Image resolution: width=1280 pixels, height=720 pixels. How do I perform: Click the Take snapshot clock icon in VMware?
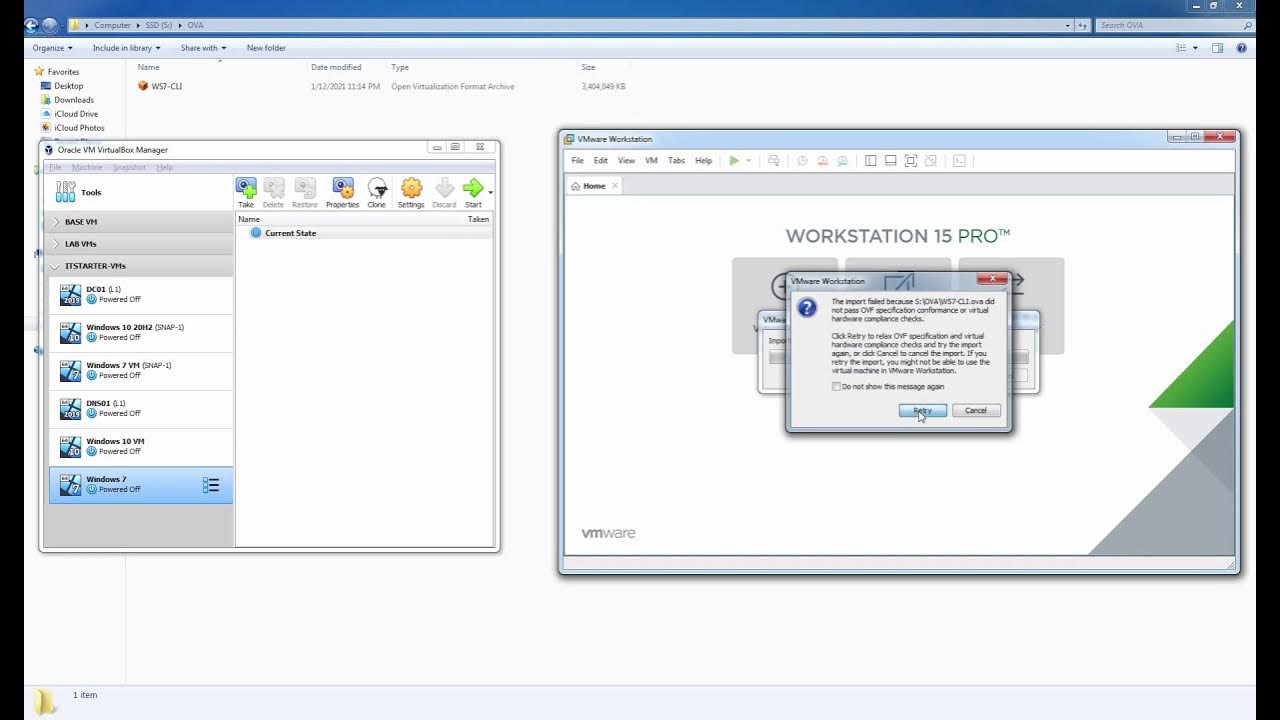pyautogui.click(x=802, y=160)
